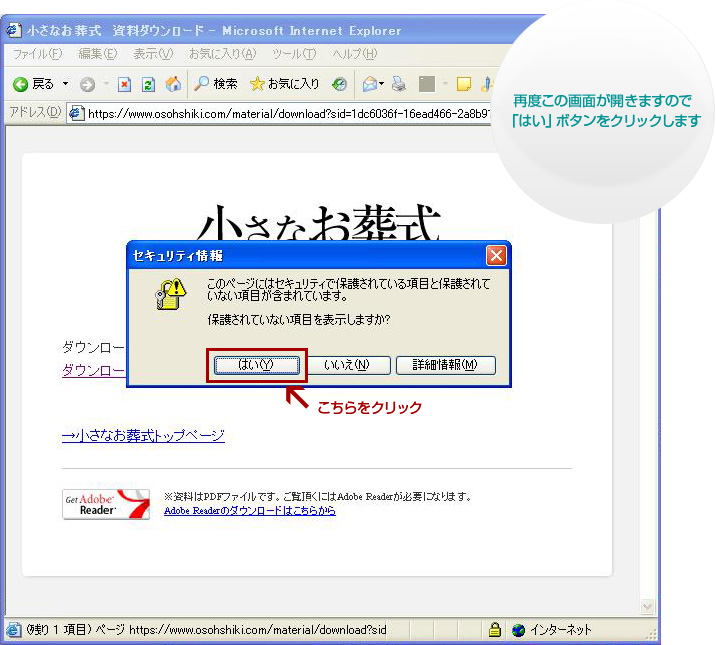The image size is (716, 645).
Task: Click the 詳細情報(M) button
Action: click(445, 365)
